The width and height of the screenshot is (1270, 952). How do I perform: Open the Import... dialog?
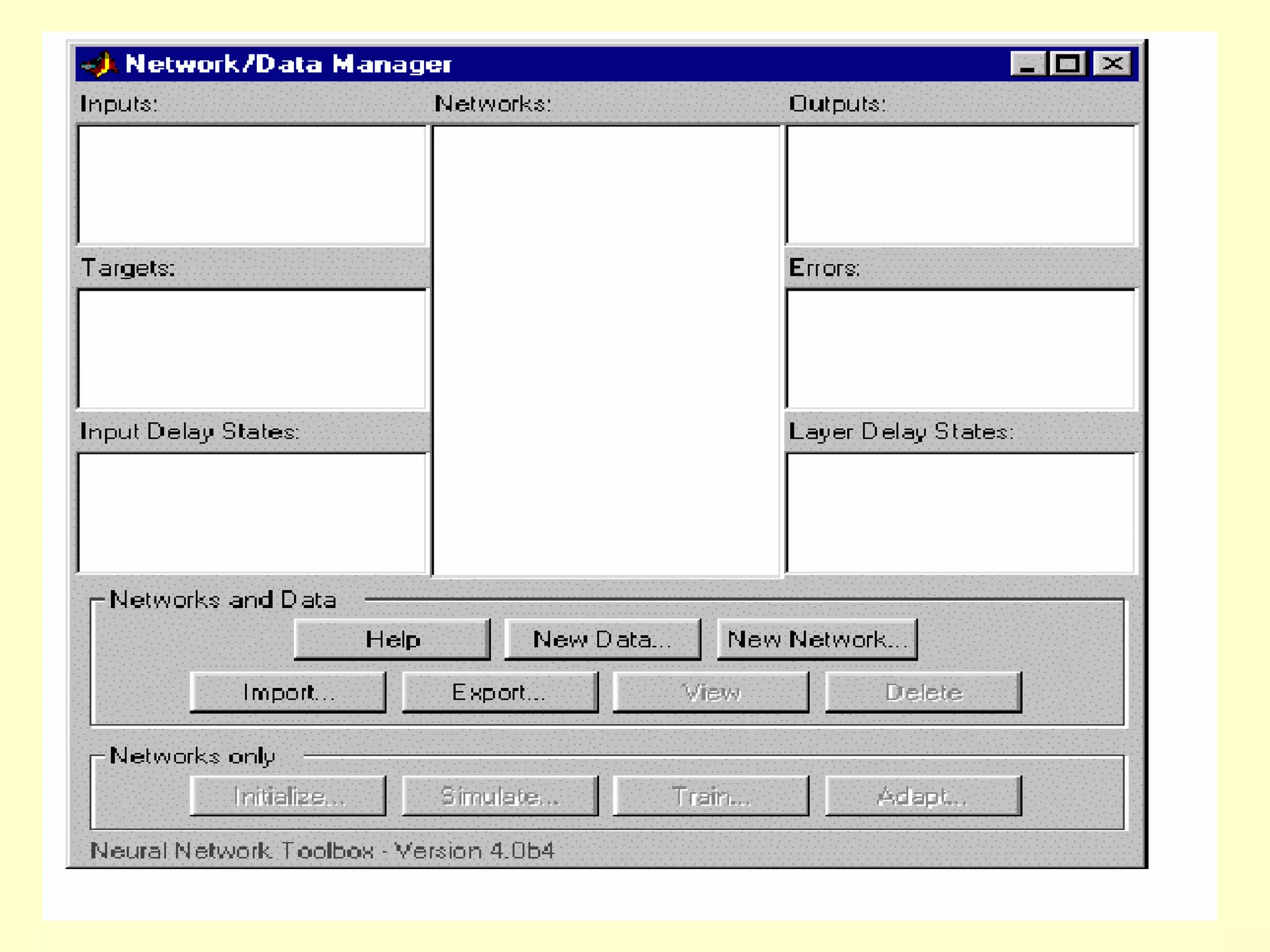point(288,692)
